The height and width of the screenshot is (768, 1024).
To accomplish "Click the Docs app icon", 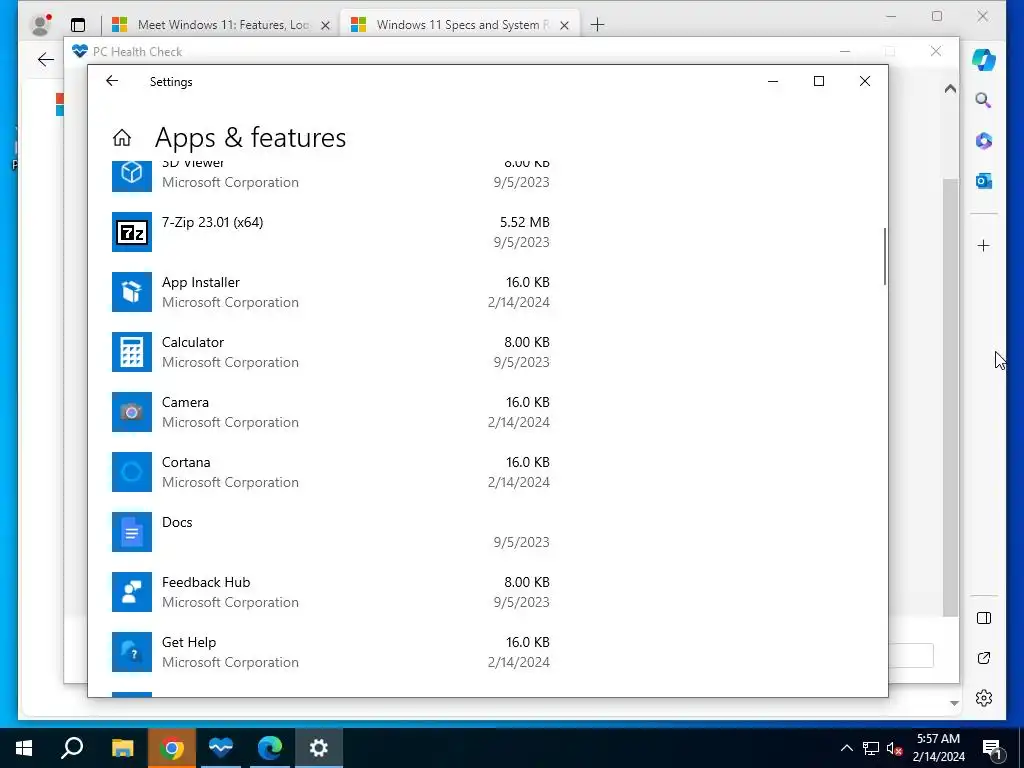I will coord(131,532).
